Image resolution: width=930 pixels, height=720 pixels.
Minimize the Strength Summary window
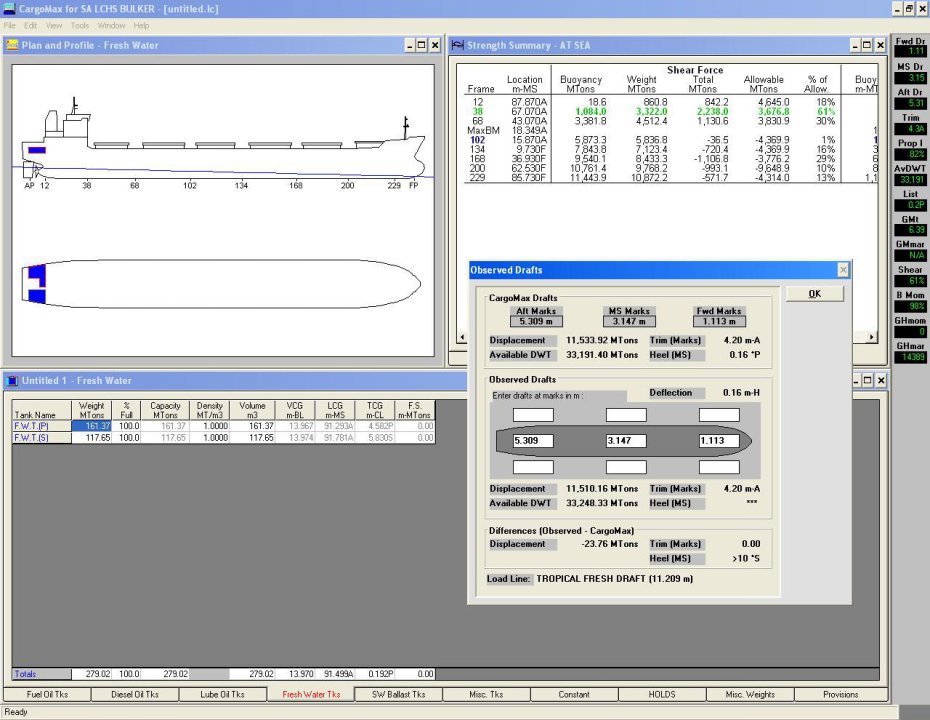(x=855, y=45)
